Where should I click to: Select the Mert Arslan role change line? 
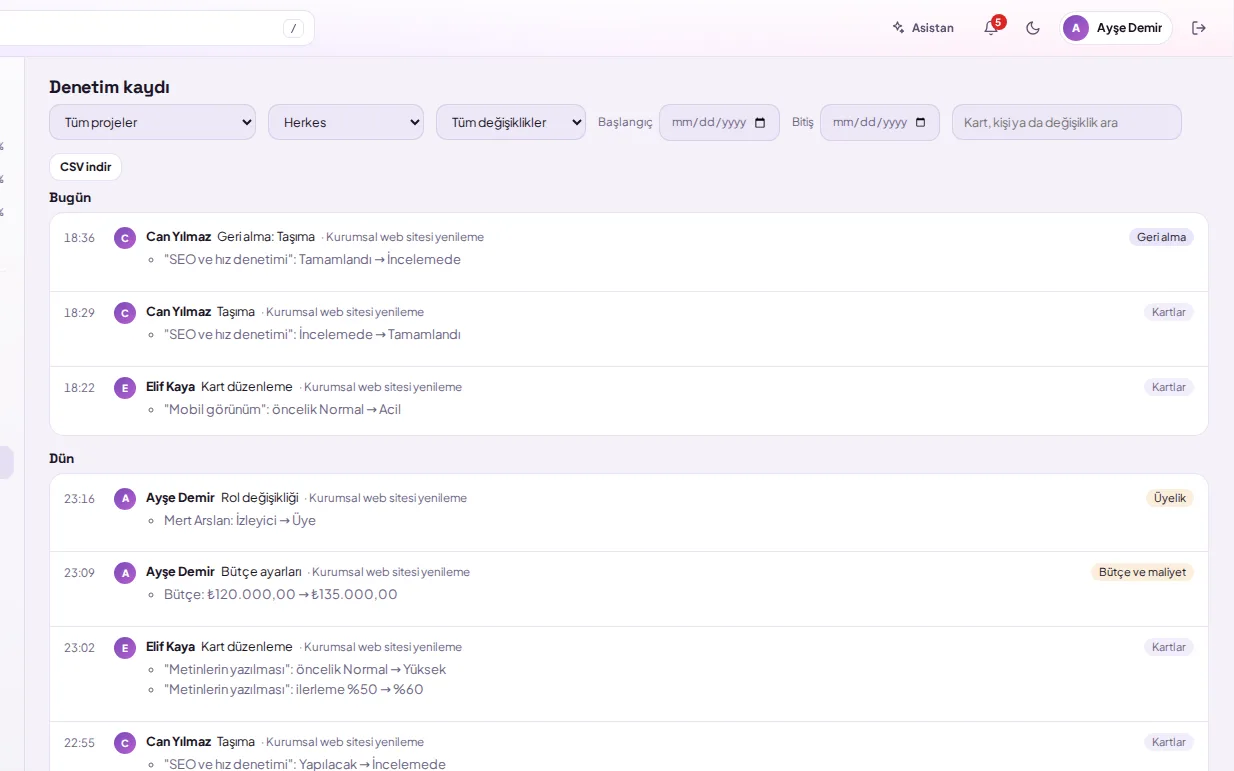pyautogui.click(x=240, y=521)
